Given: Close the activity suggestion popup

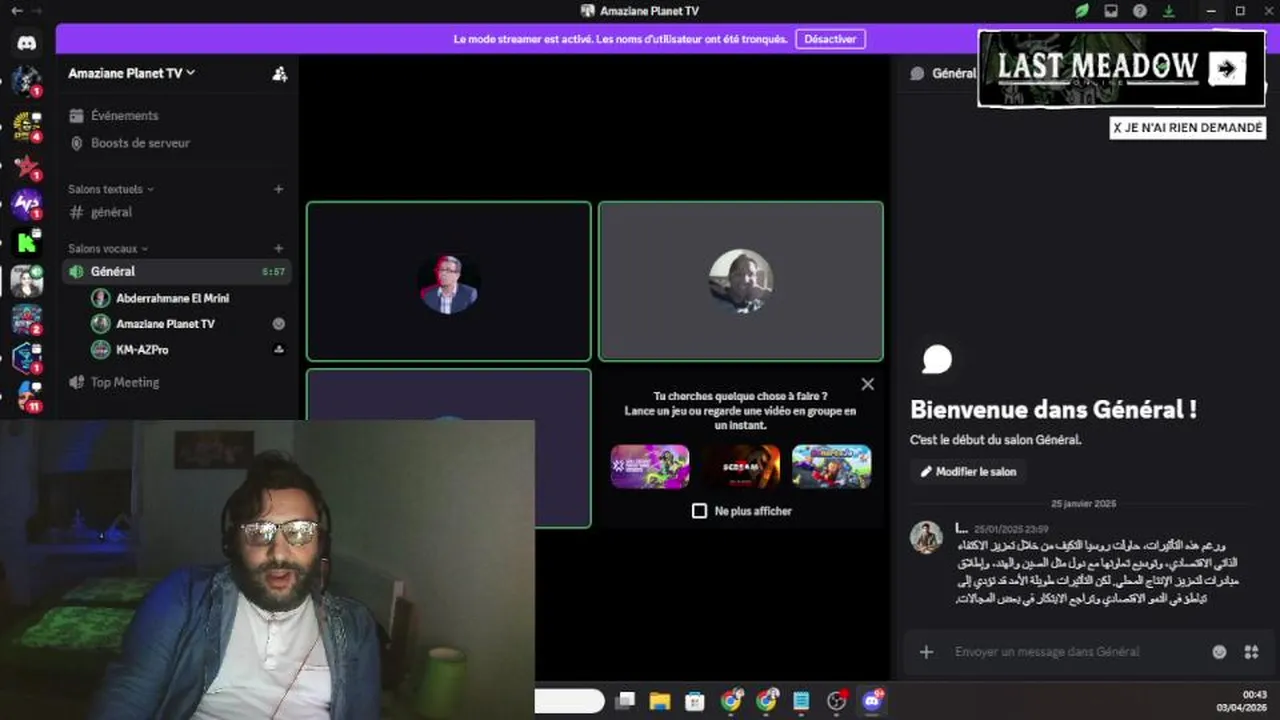Looking at the screenshot, I should coord(868,384).
